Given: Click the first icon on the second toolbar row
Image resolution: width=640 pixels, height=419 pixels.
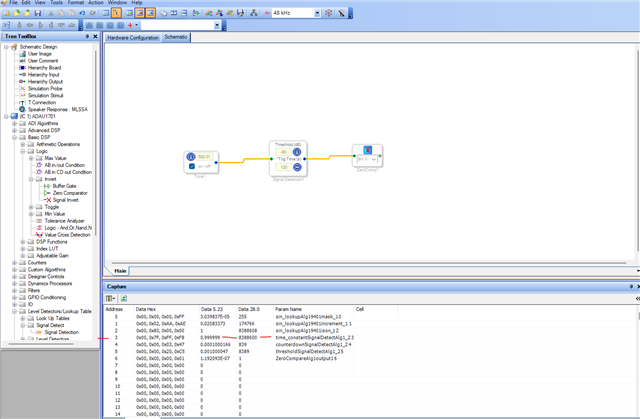Looking at the screenshot, I should [7, 25].
